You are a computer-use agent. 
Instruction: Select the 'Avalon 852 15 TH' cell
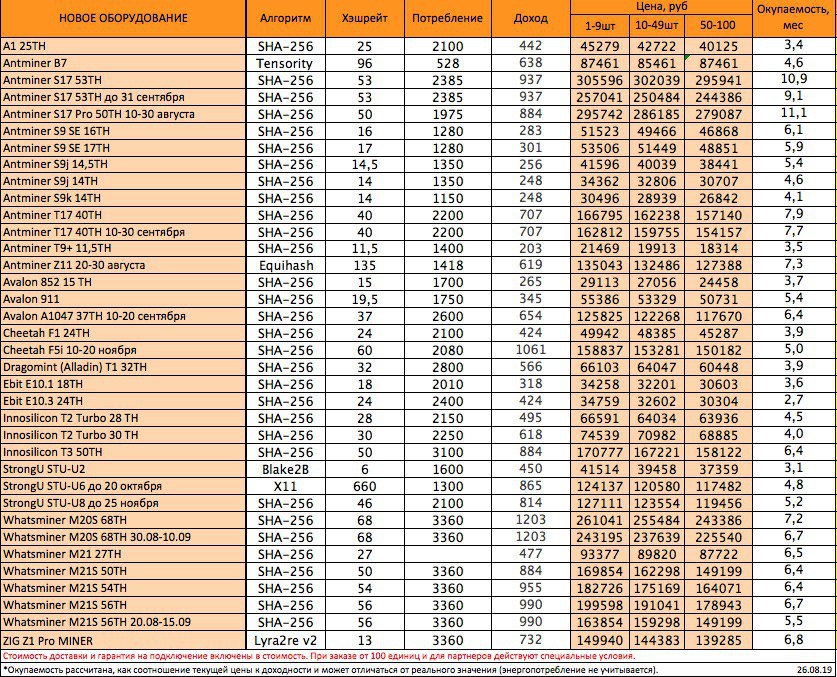pos(123,282)
